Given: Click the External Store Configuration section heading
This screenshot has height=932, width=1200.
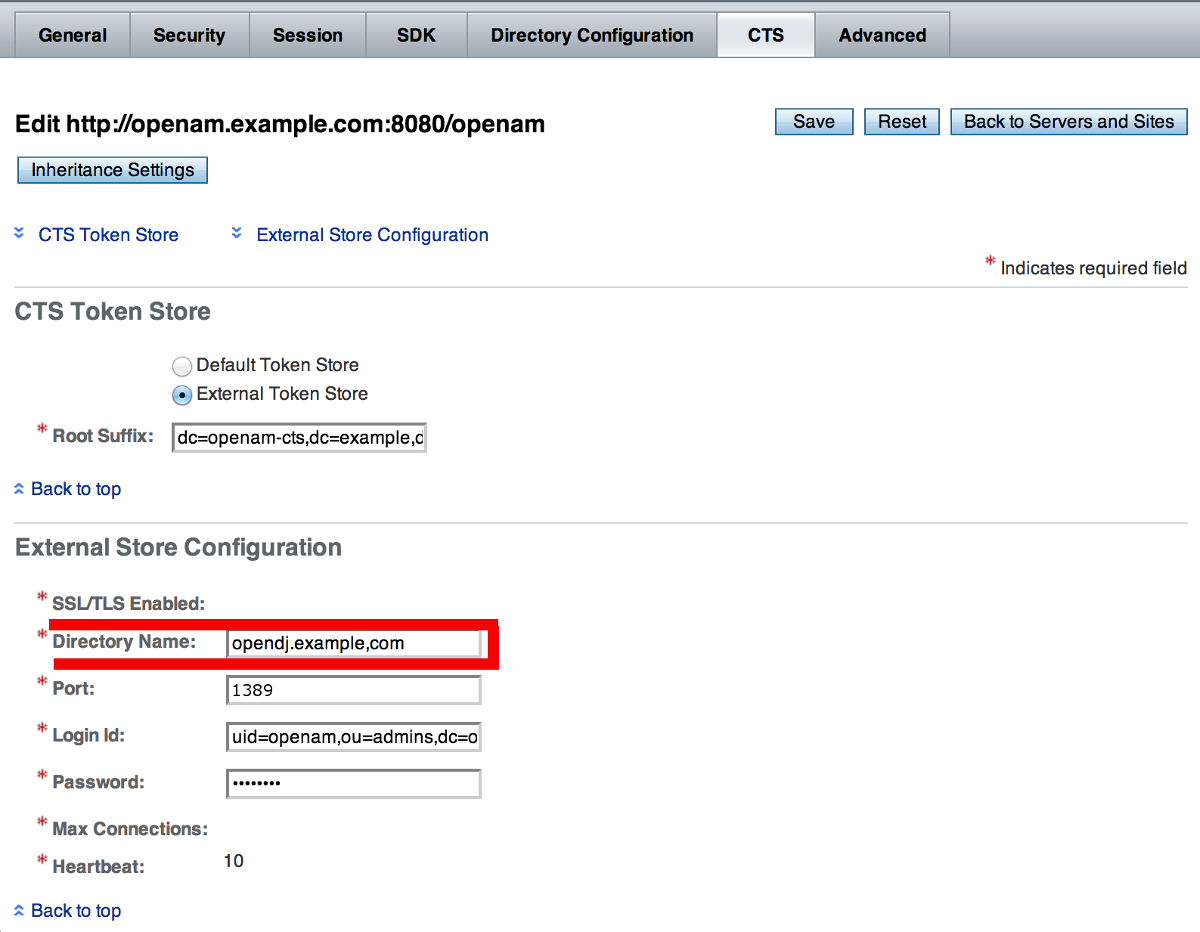Looking at the screenshot, I should (x=178, y=548).
